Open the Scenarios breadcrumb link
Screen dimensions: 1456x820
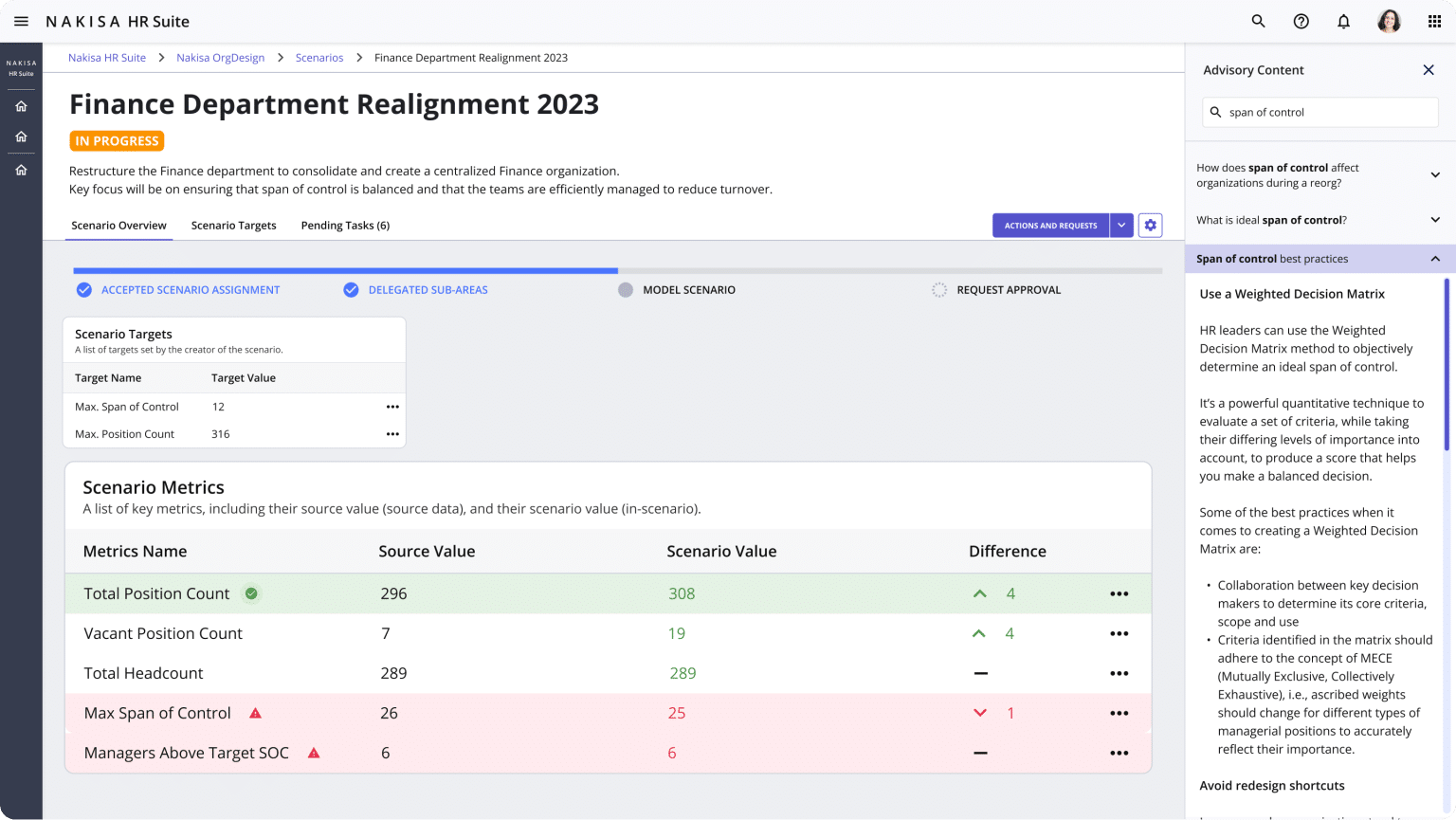(319, 57)
